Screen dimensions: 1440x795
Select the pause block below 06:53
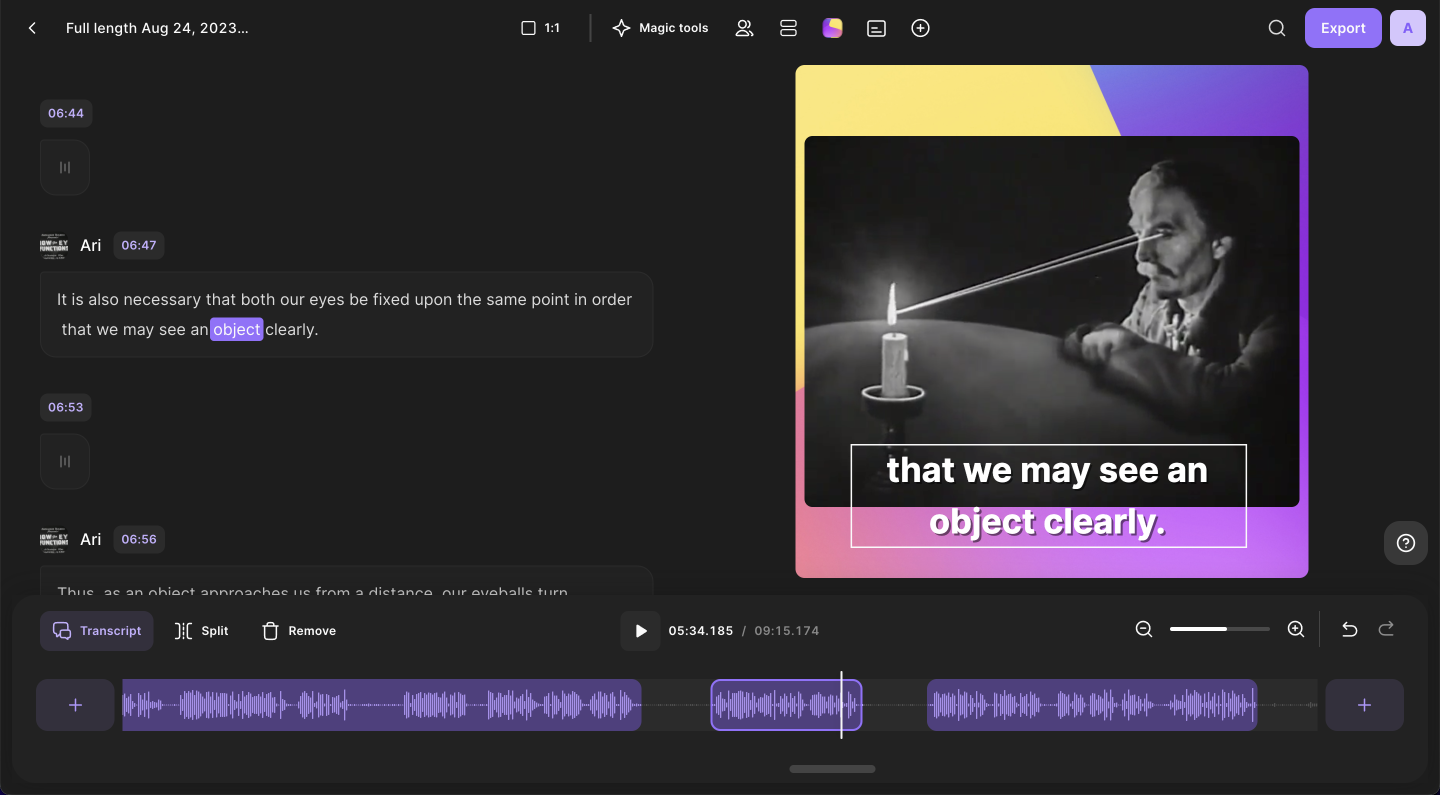pyautogui.click(x=65, y=461)
